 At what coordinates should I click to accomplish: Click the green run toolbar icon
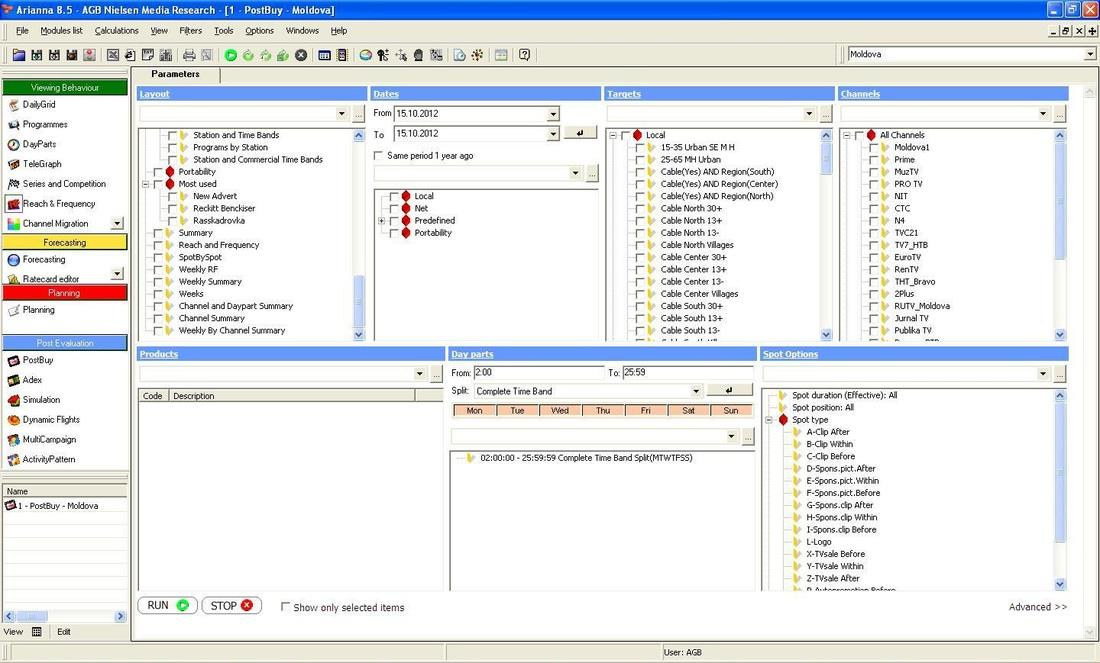(231, 55)
